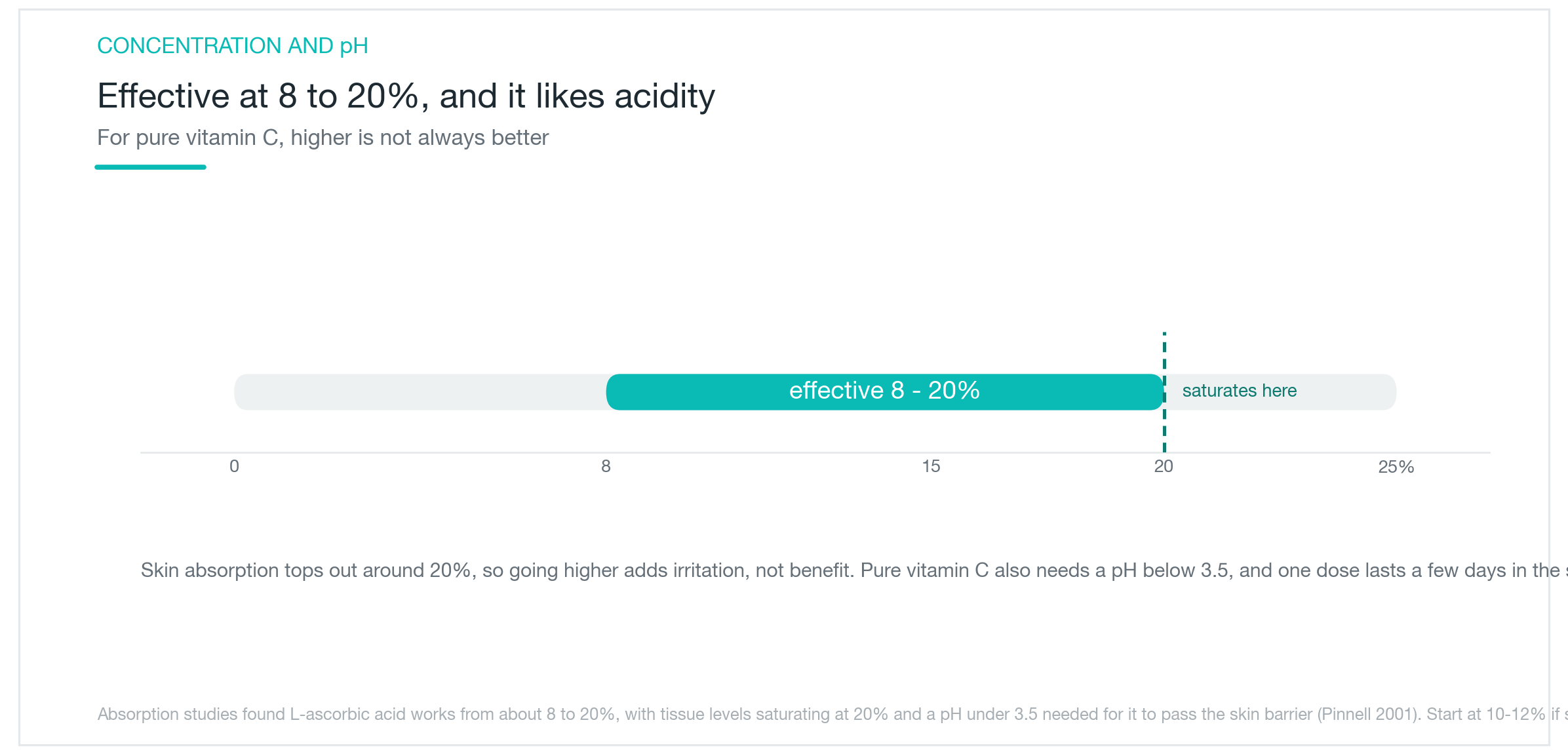The width and height of the screenshot is (1568, 754).
Task: Click text 'pH below 3.5' in paragraph
Action: click(x=1169, y=570)
